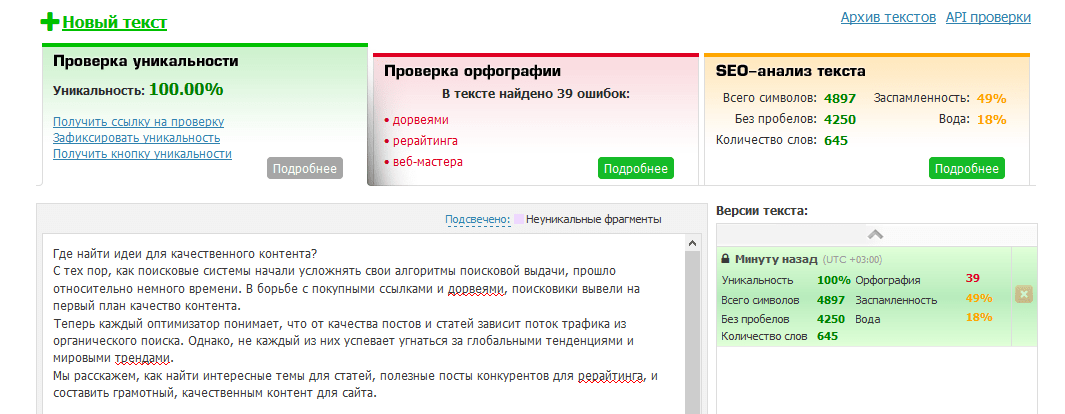The image size is (1065, 414).
Task: Click the lock icon beside Минуту назад
Action: pyautogui.click(x=726, y=259)
